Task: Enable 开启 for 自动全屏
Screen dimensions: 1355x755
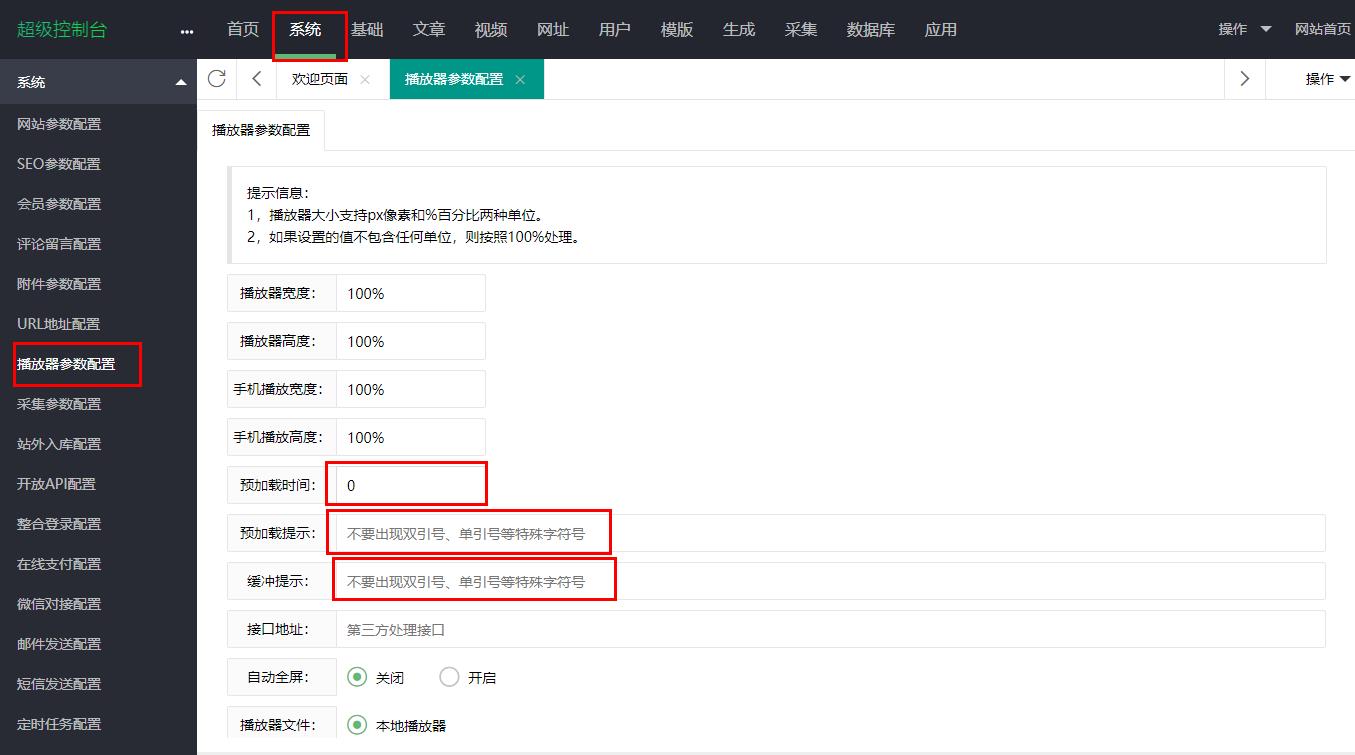Action: point(449,677)
